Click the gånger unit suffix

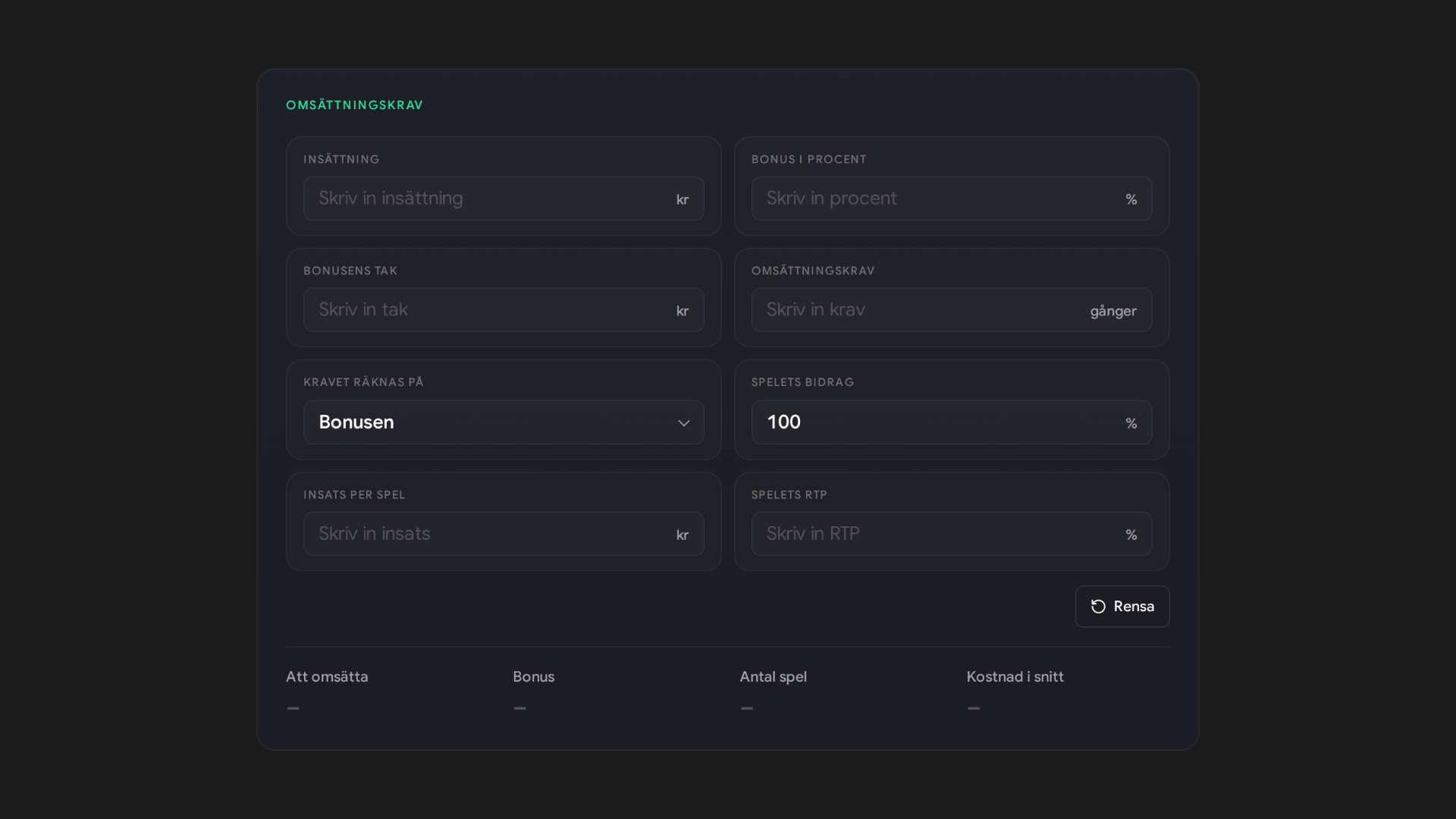coord(1113,311)
